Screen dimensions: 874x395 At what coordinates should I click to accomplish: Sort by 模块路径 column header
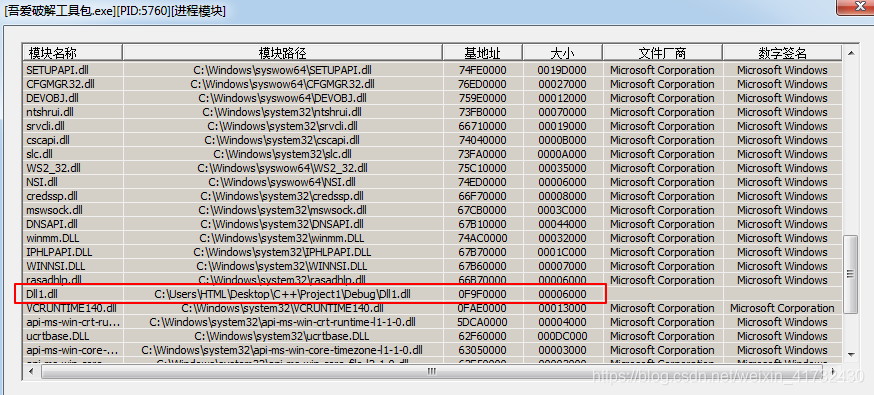(283, 53)
